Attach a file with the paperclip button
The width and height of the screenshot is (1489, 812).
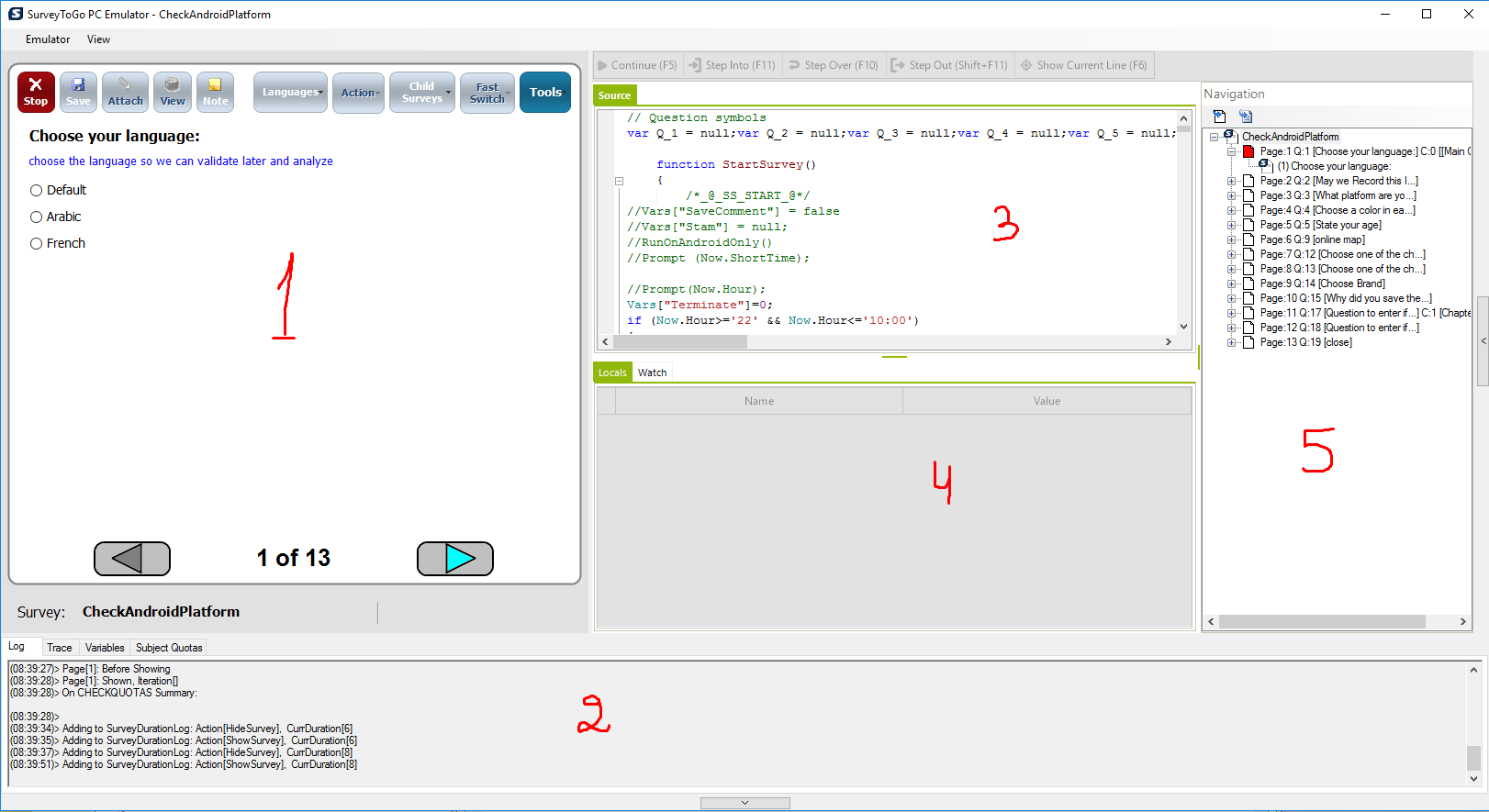[125, 92]
